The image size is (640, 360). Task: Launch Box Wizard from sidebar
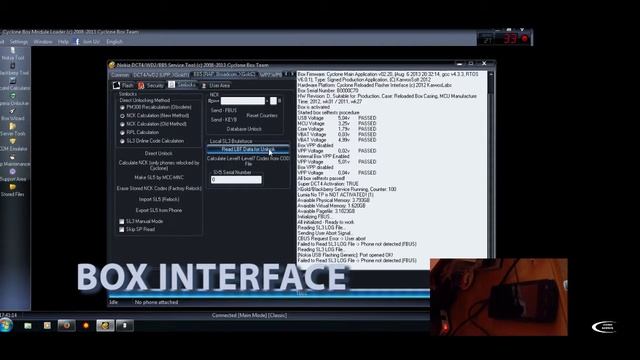(x=13, y=114)
